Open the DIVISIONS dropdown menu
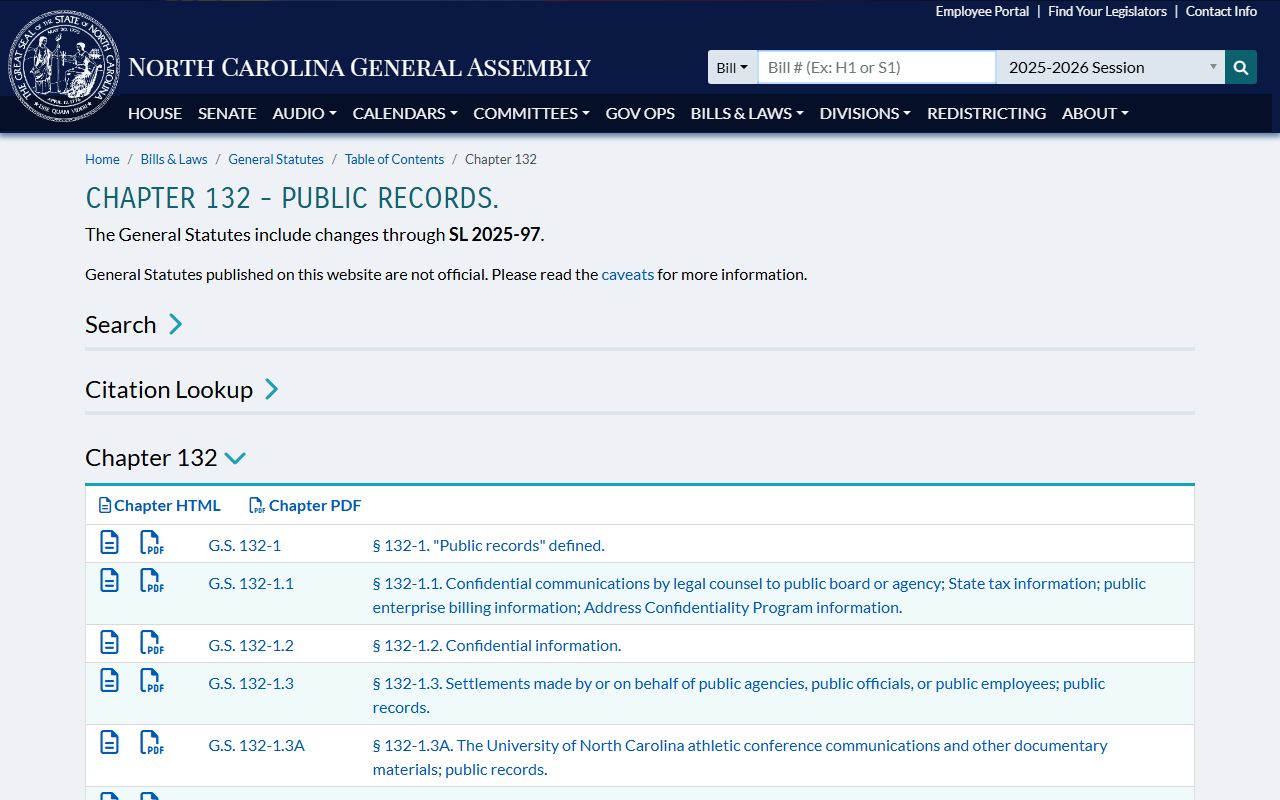Image resolution: width=1280 pixels, height=800 pixels. coord(865,113)
